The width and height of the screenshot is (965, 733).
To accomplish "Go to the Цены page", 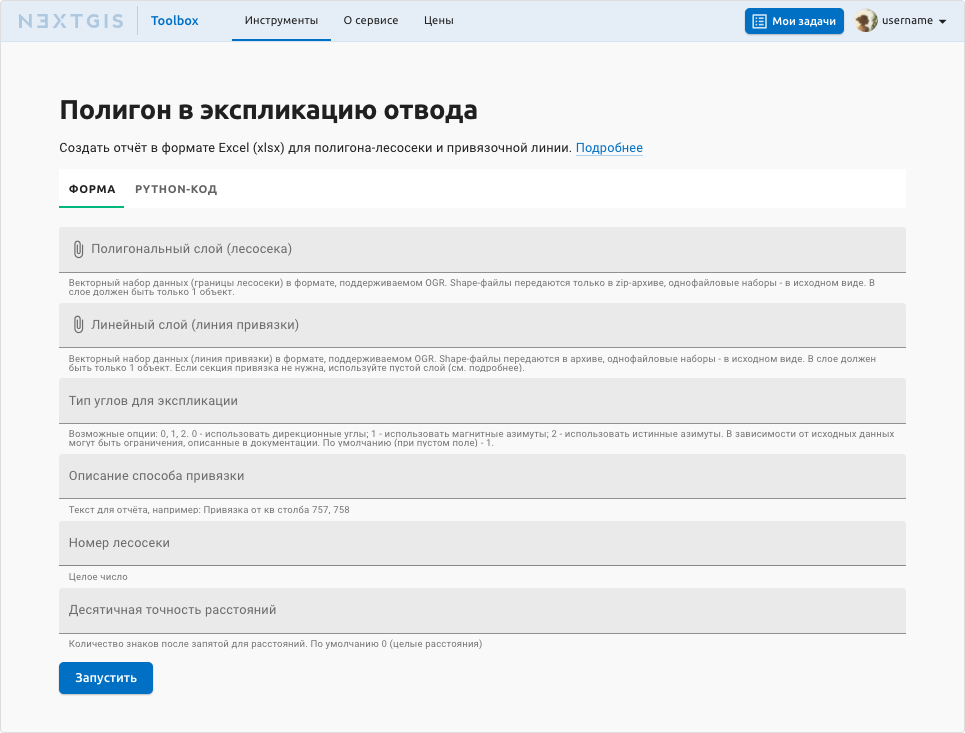I will [x=438, y=21].
